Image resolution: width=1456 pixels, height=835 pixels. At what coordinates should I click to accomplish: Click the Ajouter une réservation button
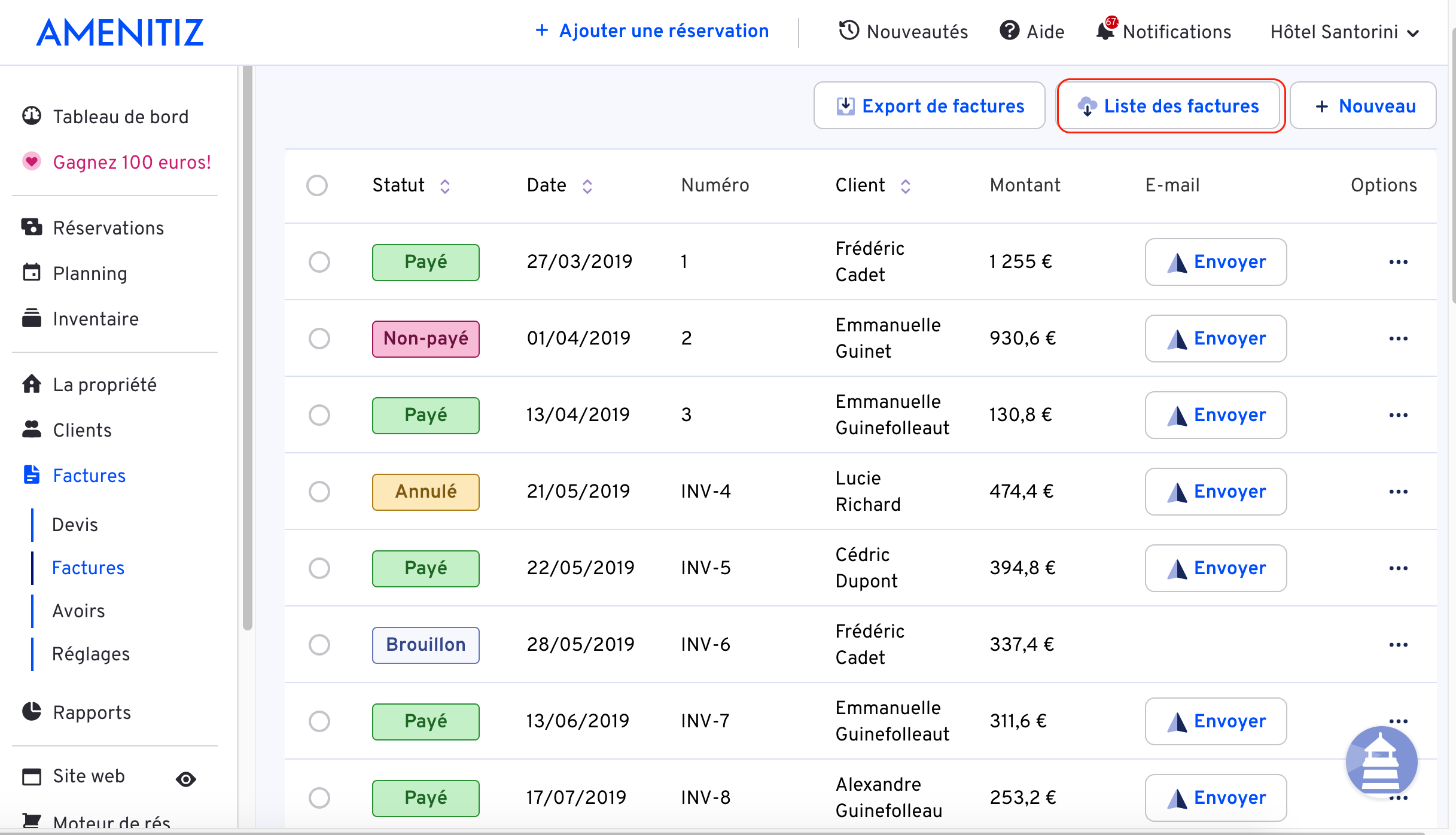(x=651, y=32)
